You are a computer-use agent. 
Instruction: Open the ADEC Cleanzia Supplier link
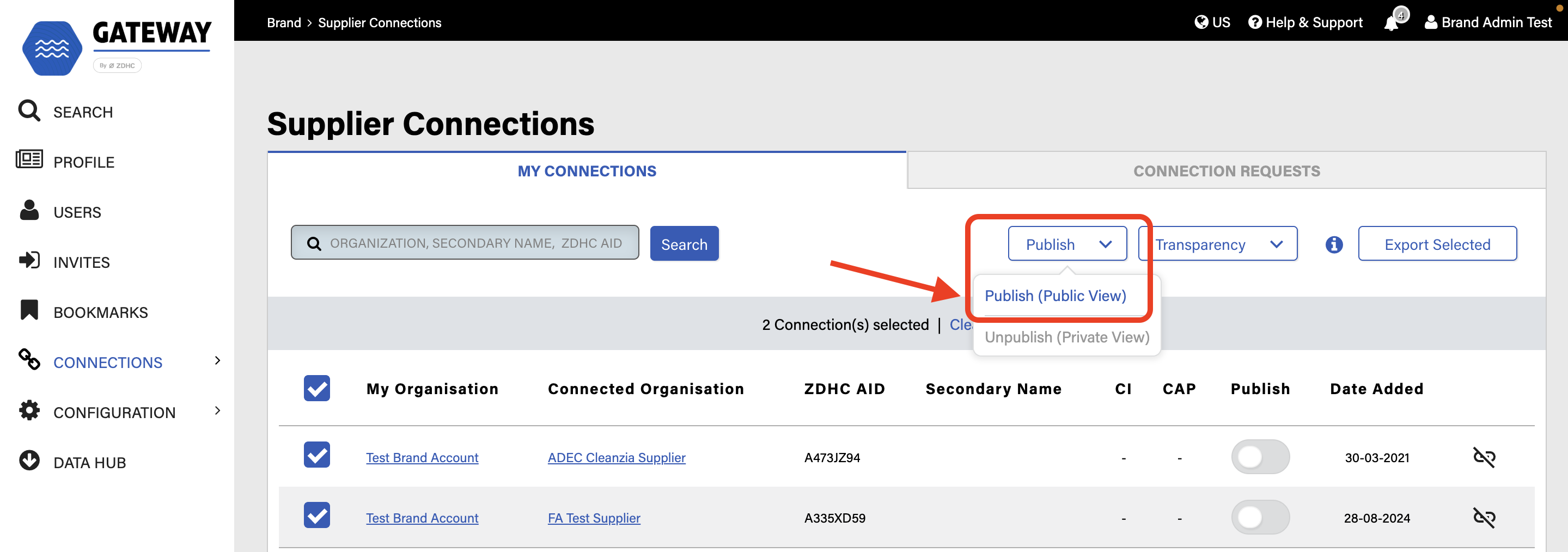pos(616,458)
